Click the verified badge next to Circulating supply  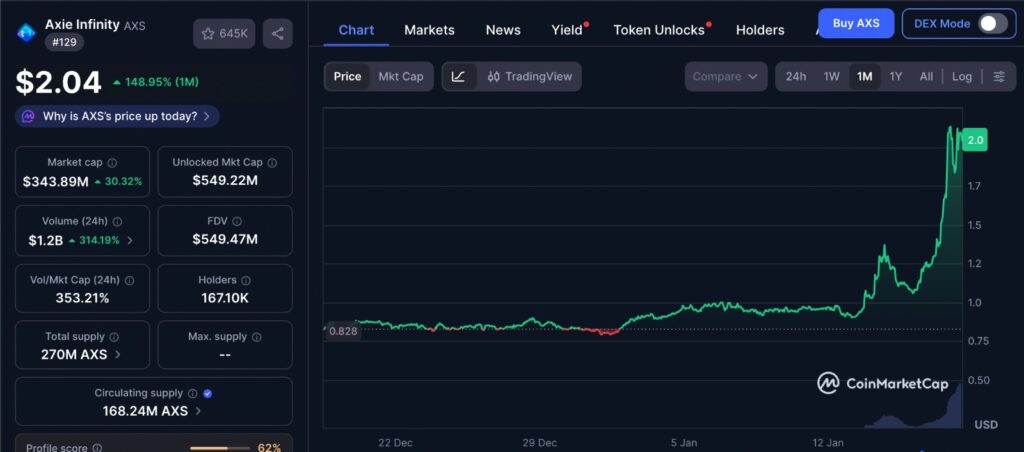tap(208, 393)
